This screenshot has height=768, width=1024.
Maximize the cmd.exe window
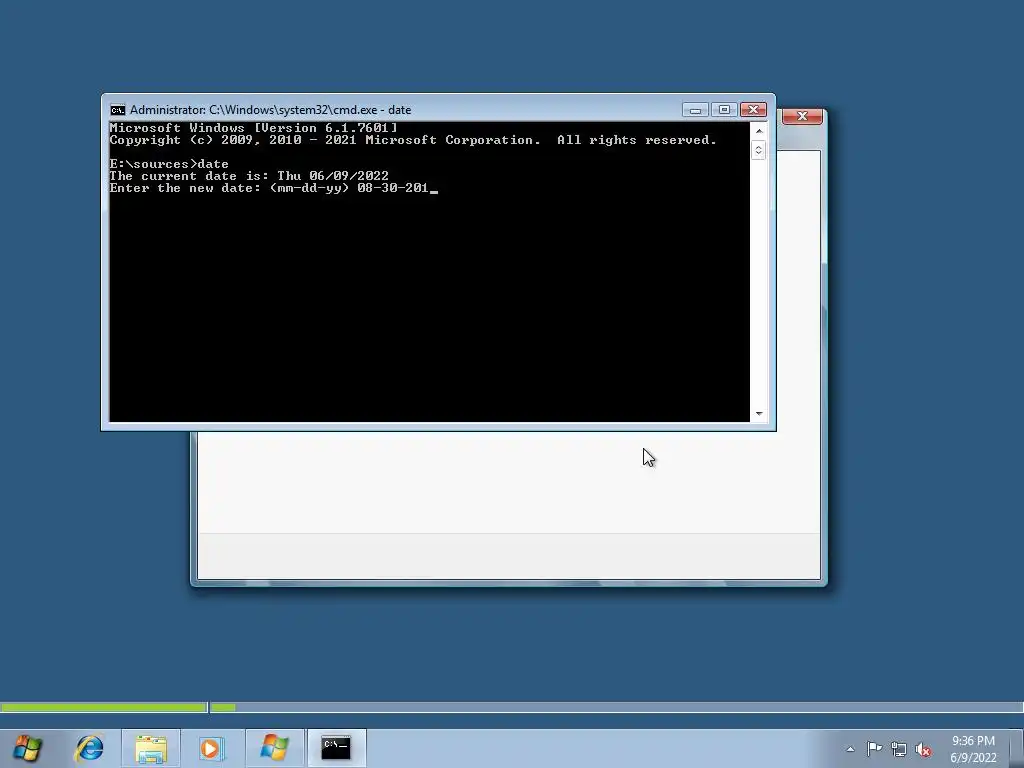pyautogui.click(x=724, y=110)
